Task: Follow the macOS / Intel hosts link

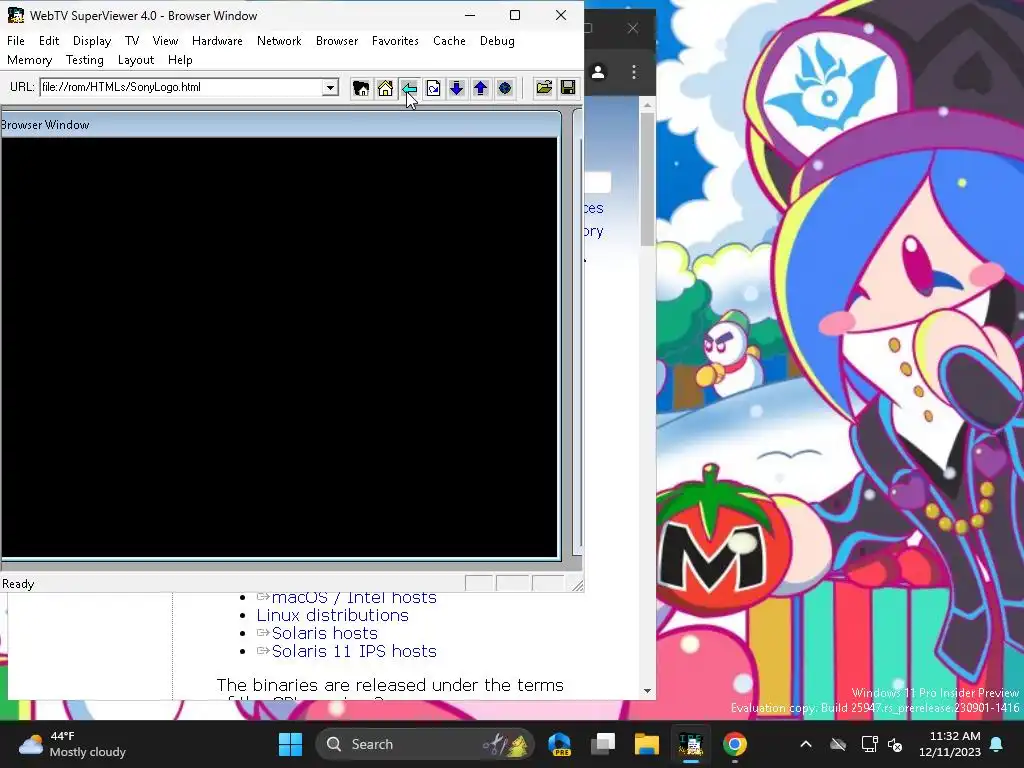Action: click(354, 597)
